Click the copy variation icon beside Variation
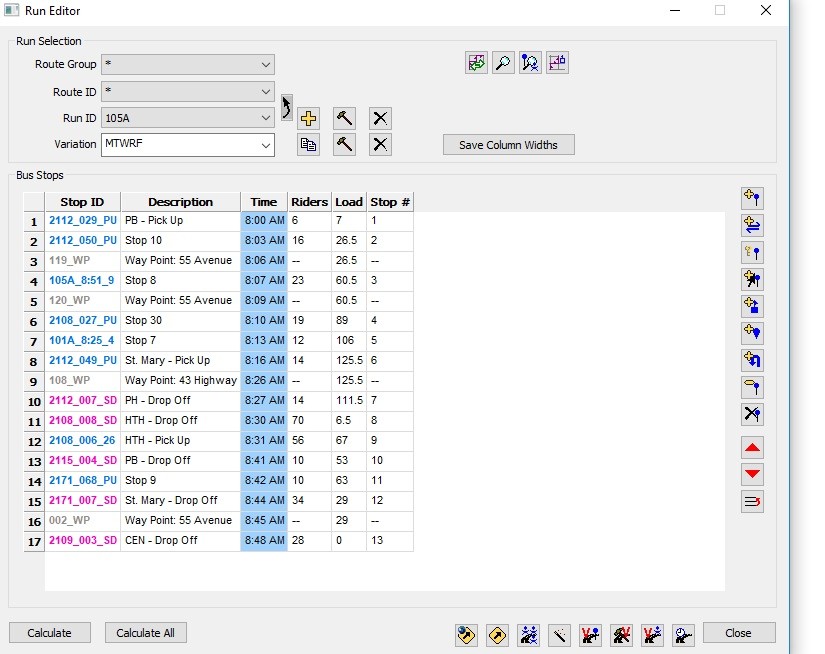Image resolution: width=825 pixels, height=654 pixels. [308, 145]
